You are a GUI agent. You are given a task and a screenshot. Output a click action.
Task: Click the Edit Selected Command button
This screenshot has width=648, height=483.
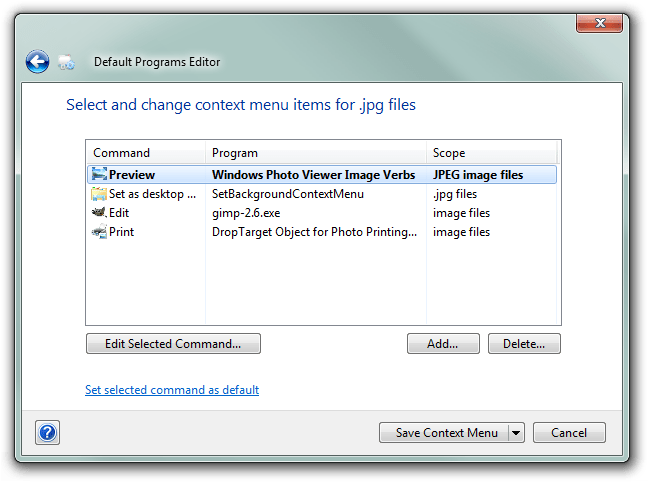tap(173, 344)
